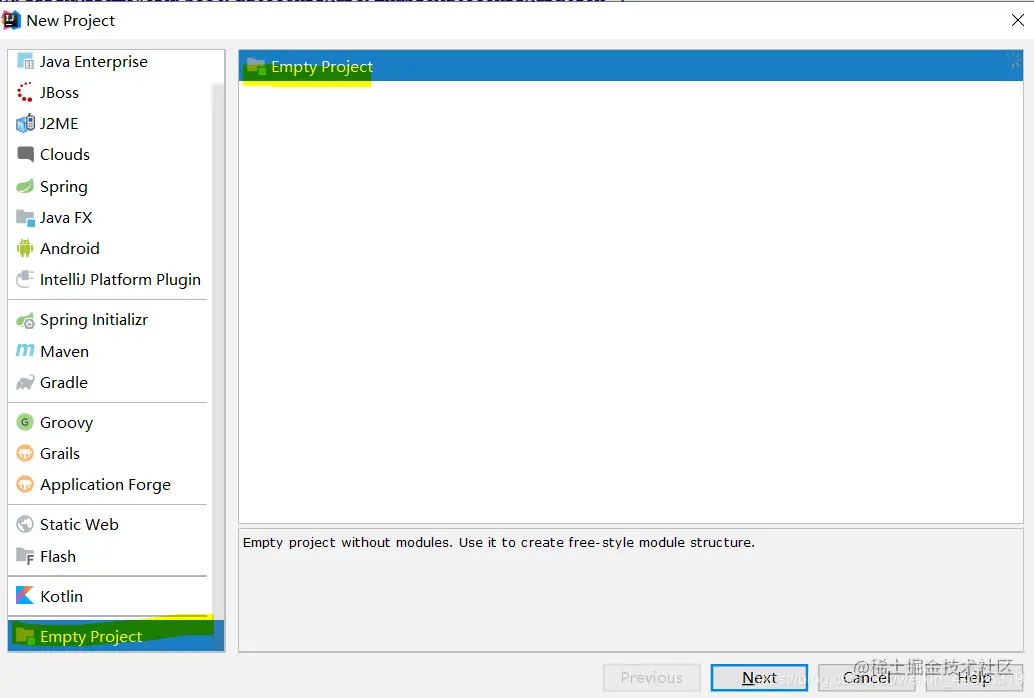This screenshot has width=1034, height=698.
Task: Click the Spring Initializr icon
Action: pos(25,320)
